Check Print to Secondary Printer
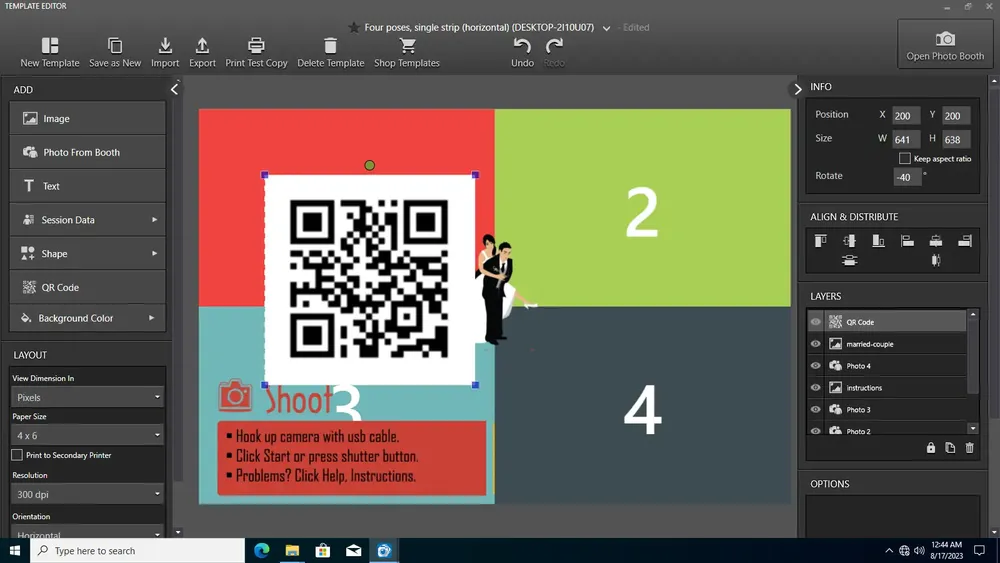This screenshot has height=563, width=1000. (17, 455)
